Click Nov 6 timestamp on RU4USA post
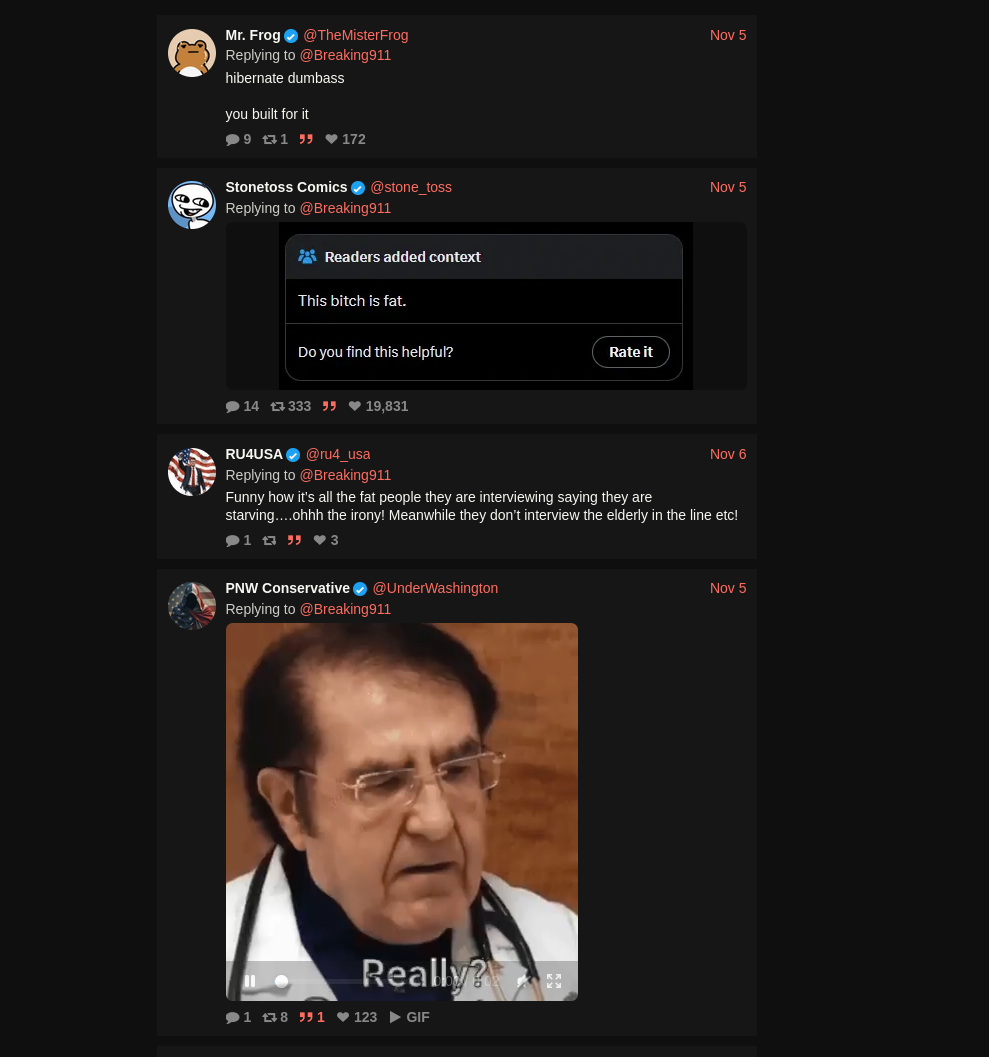 [x=727, y=454]
